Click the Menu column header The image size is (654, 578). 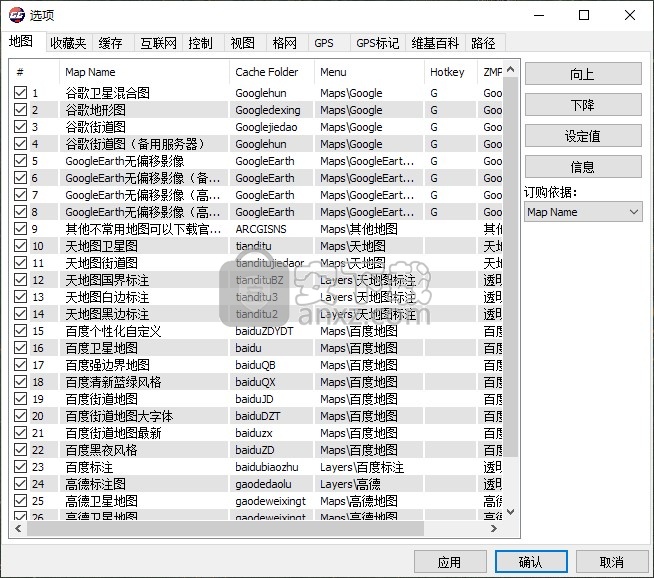coord(370,72)
